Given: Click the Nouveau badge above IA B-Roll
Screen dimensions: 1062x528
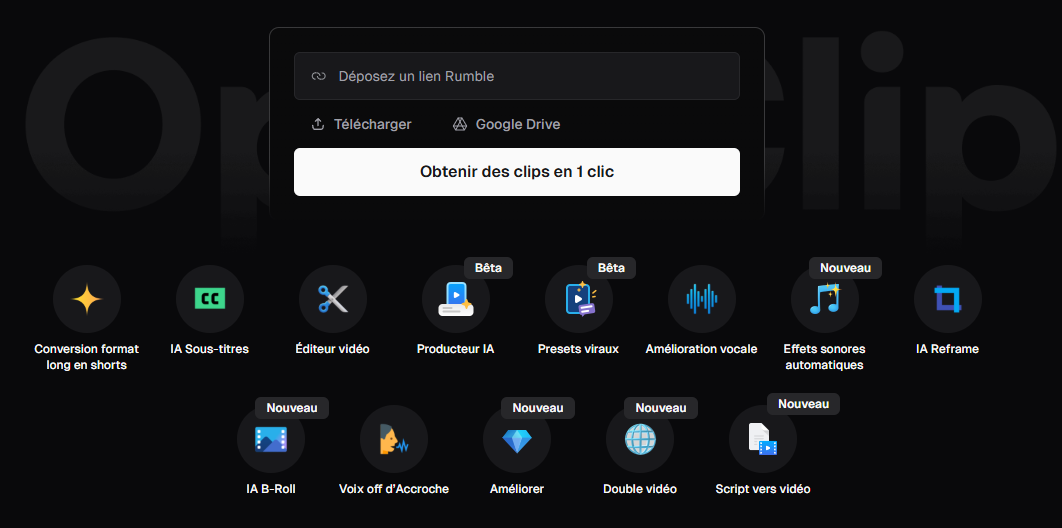Looking at the screenshot, I should (x=292, y=408).
